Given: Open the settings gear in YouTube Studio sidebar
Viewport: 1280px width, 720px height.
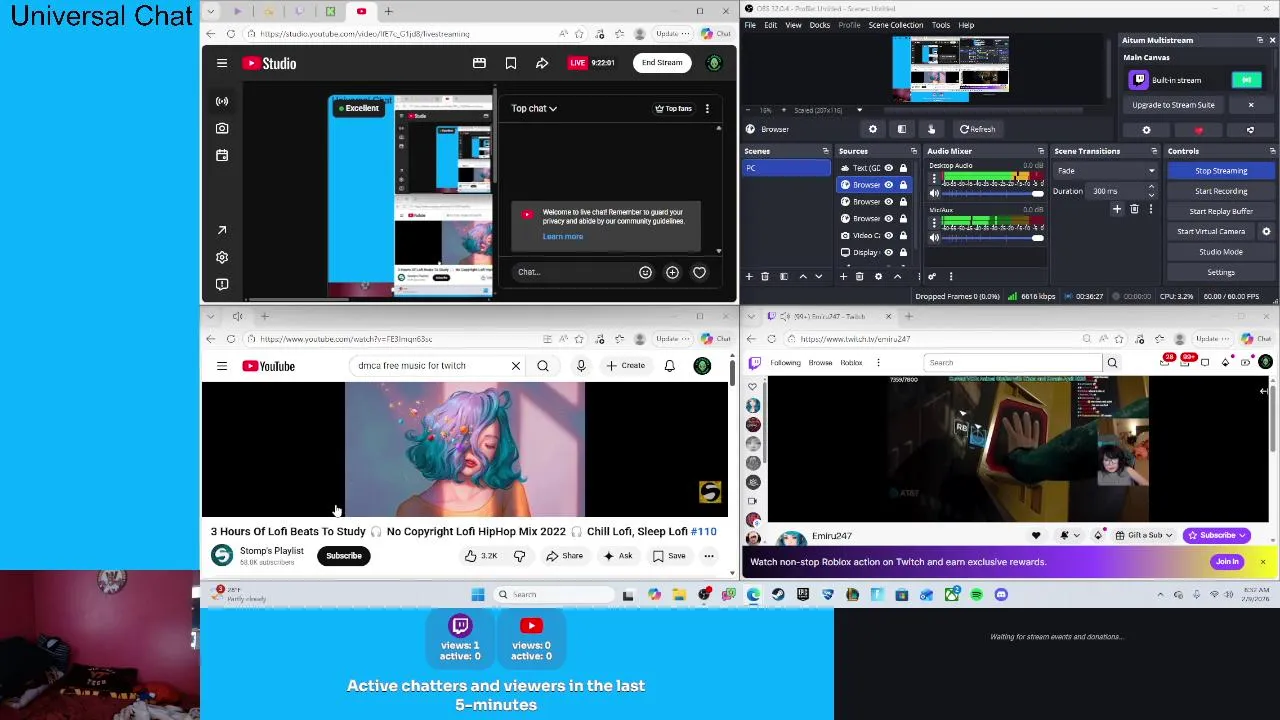Looking at the screenshot, I should click(222, 257).
